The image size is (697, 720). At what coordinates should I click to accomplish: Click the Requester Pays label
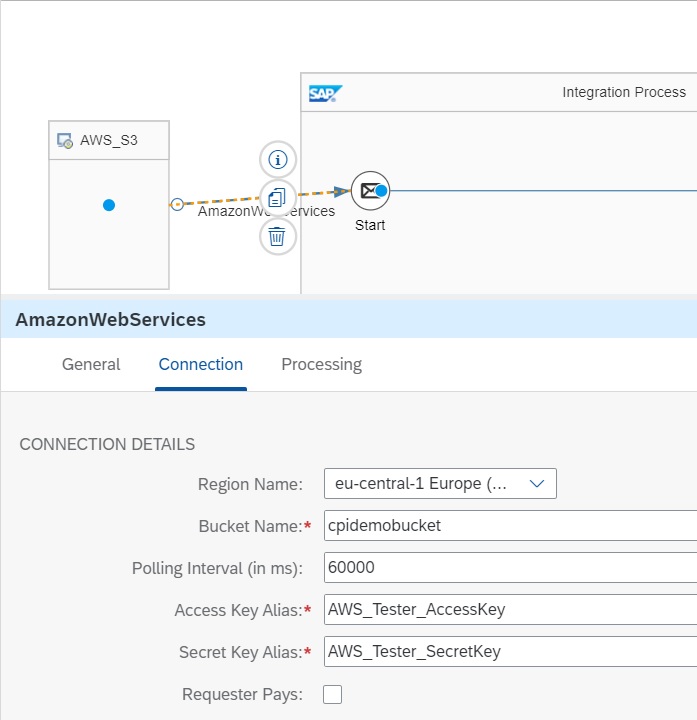click(x=242, y=694)
